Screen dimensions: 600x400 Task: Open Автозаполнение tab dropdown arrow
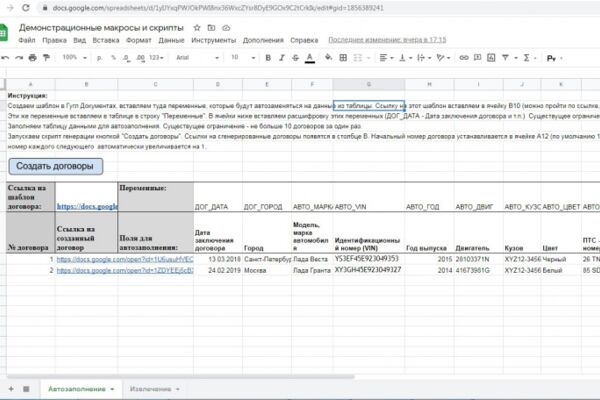pos(112,389)
